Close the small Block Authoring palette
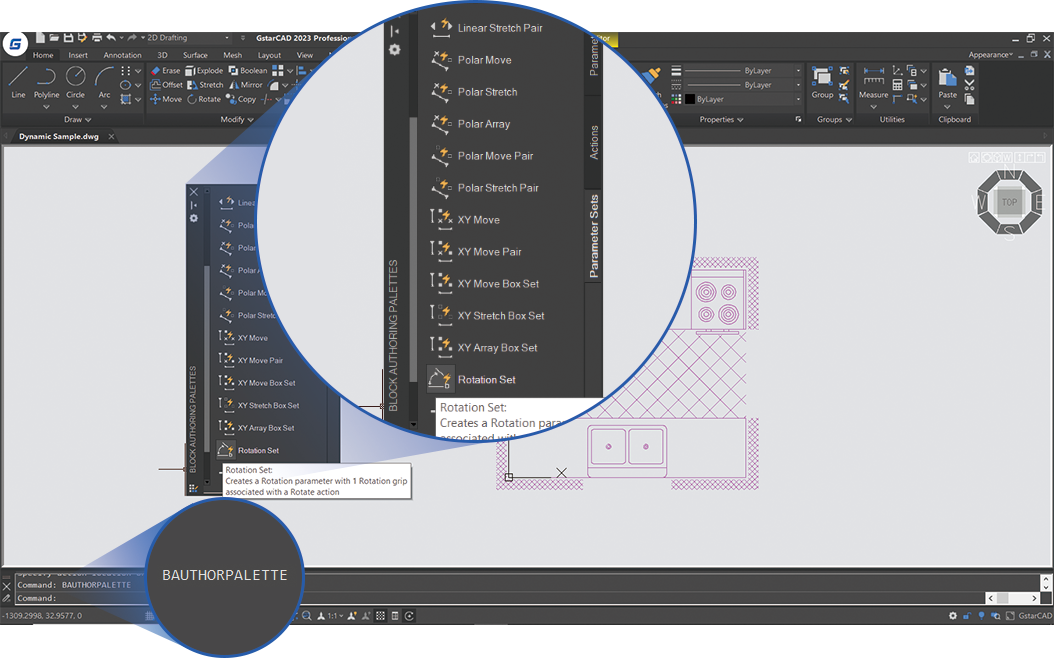Viewport: 1054px width, 658px height. point(194,192)
